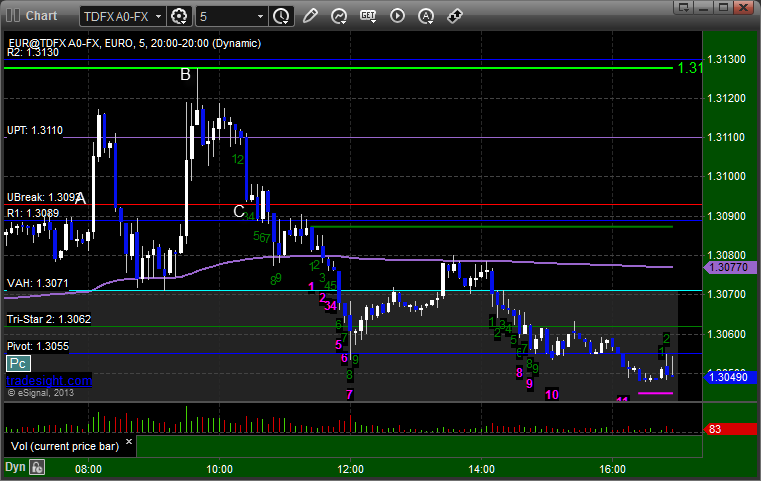
Task: Open the studies chart-line icon menu
Action: click(x=339, y=16)
